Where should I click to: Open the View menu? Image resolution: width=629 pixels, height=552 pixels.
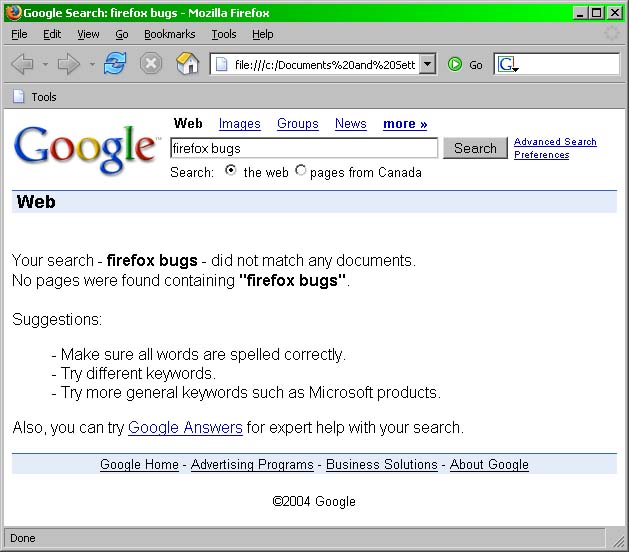(x=88, y=34)
